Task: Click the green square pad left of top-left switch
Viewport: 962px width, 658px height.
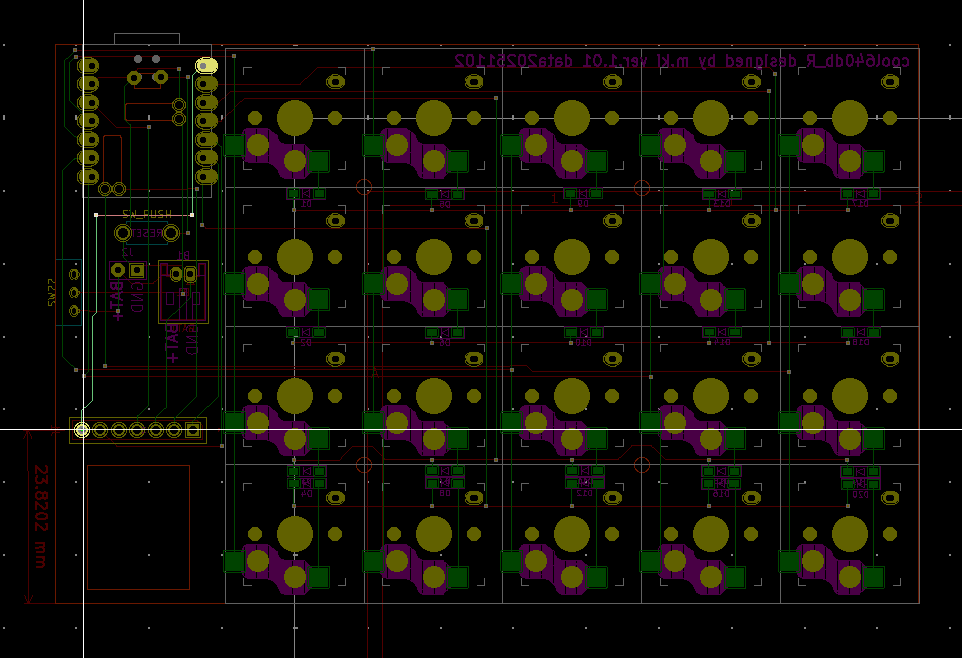Action: tap(234, 146)
